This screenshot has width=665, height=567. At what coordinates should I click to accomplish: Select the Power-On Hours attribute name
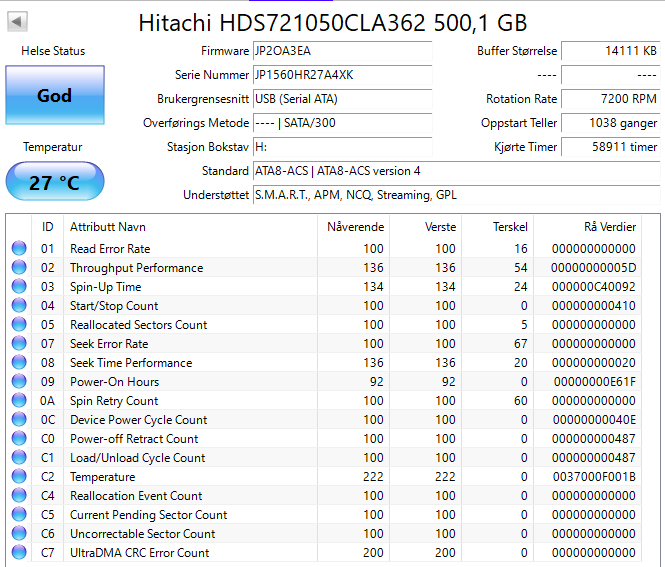pos(115,382)
